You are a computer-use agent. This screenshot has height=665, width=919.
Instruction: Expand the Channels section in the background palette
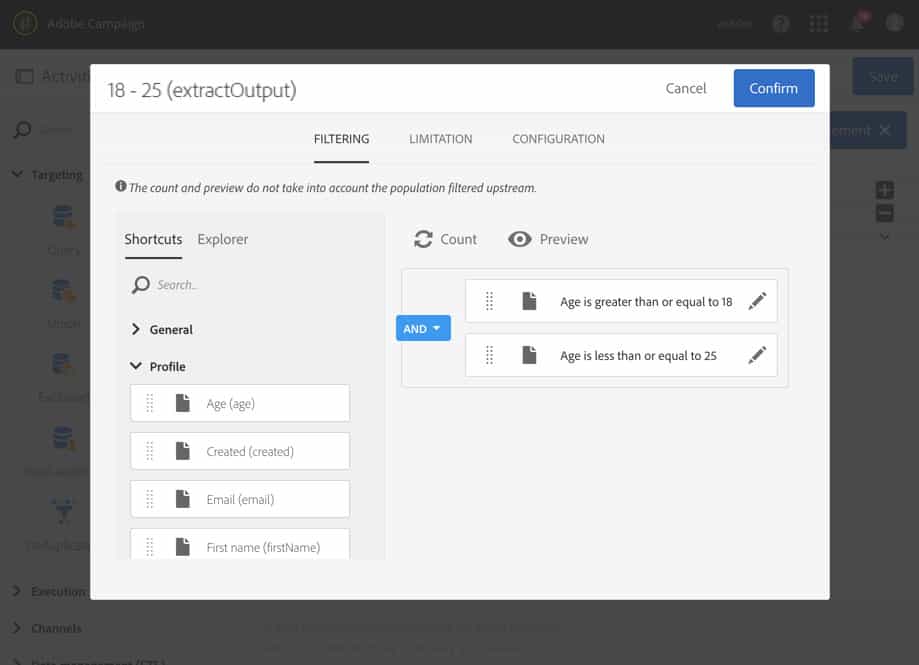47,628
